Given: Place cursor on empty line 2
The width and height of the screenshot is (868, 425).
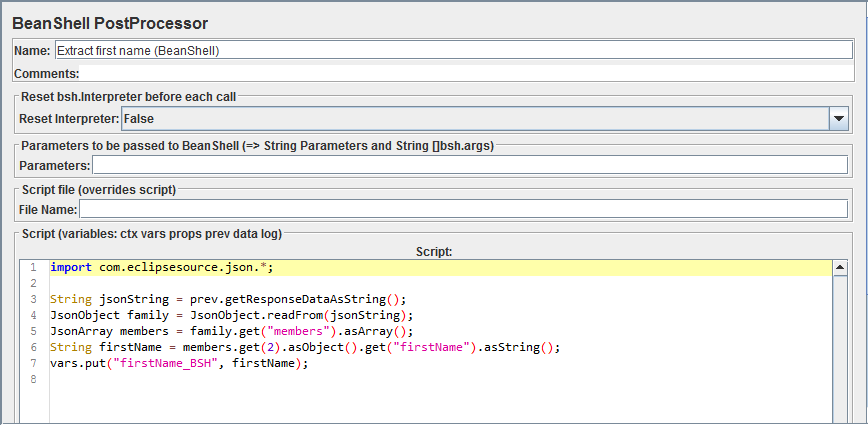Looking at the screenshot, I should point(441,283).
